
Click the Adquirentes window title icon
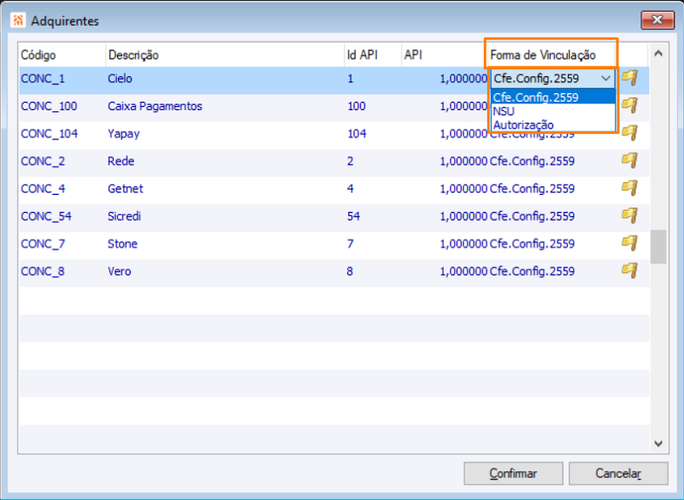click(x=18, y=21)
